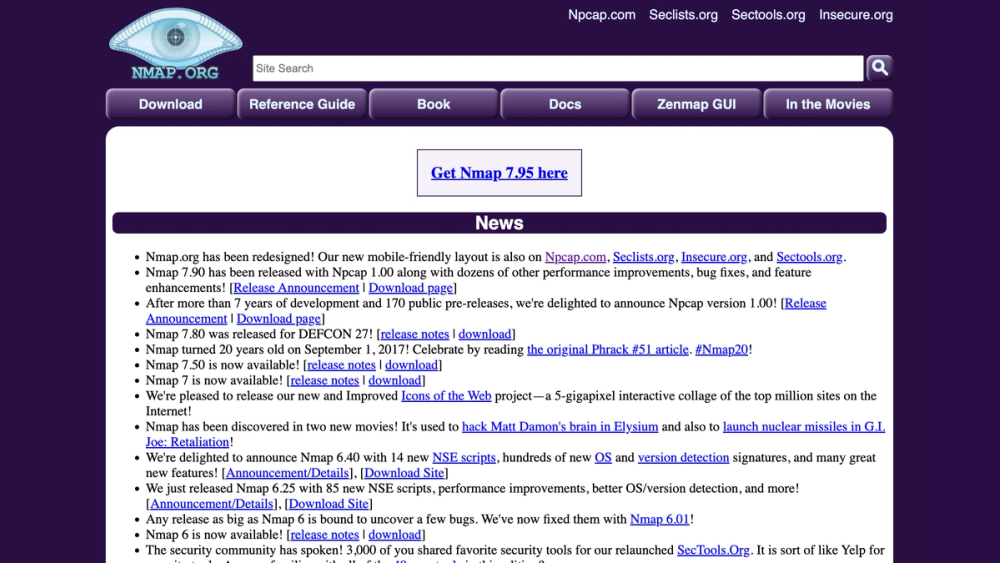Open the In the Movies tab
Image resolution: width=1000 pixels, height=563 pixels.
827,104
